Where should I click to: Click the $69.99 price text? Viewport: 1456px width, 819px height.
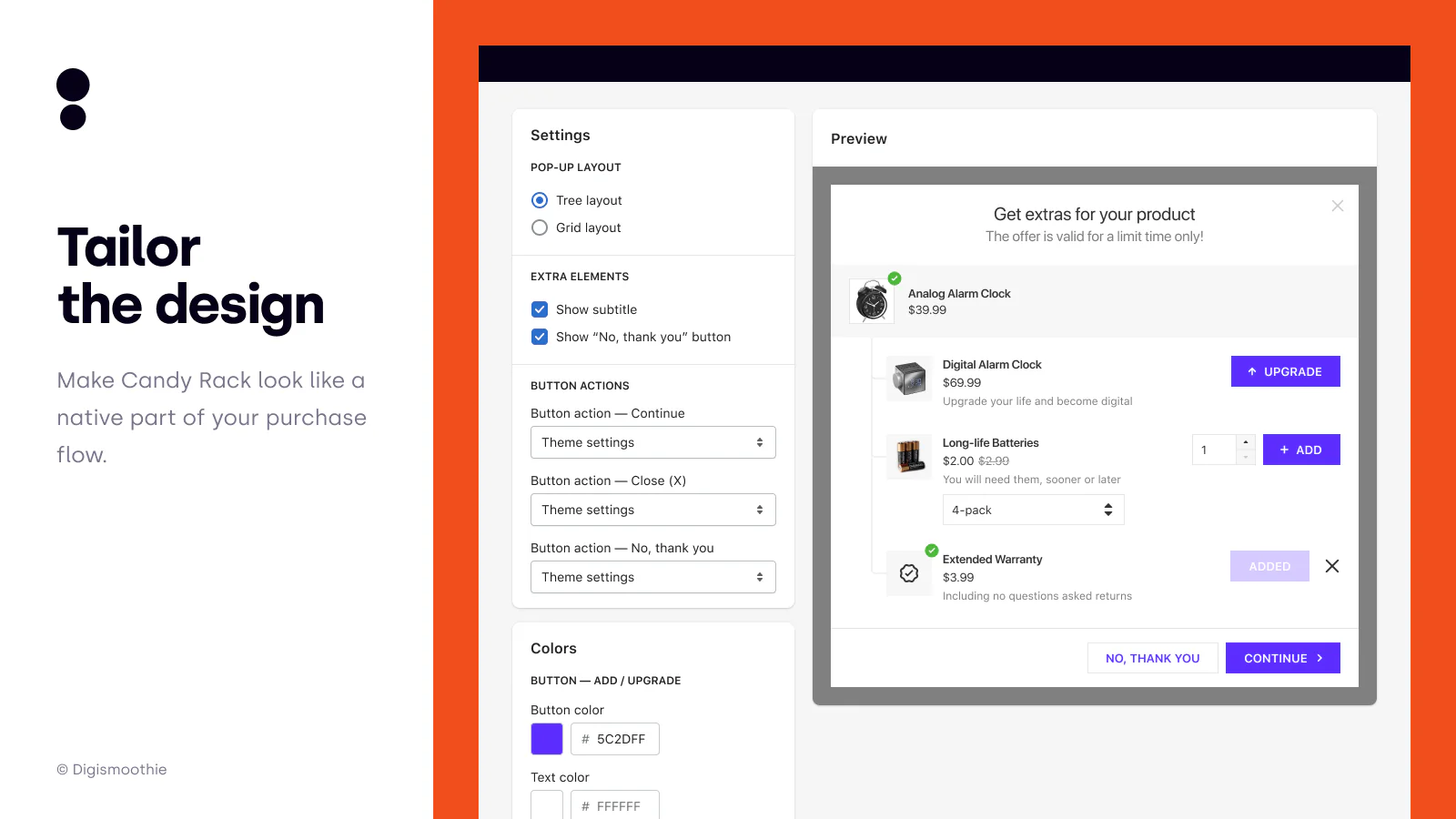(962, 382)
